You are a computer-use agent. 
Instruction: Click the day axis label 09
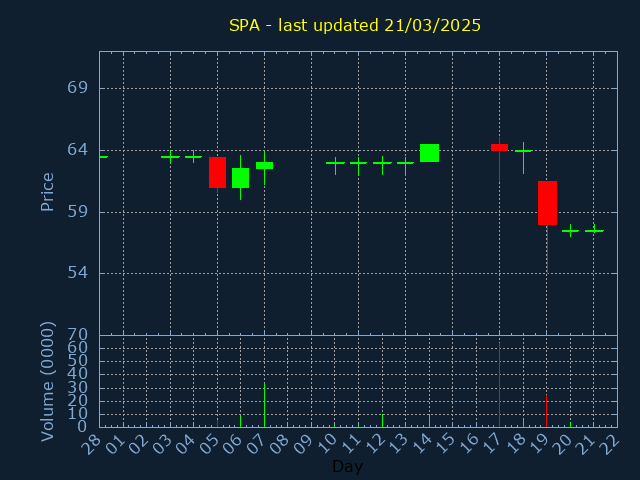pyautogui.click(x=304, y=444)
